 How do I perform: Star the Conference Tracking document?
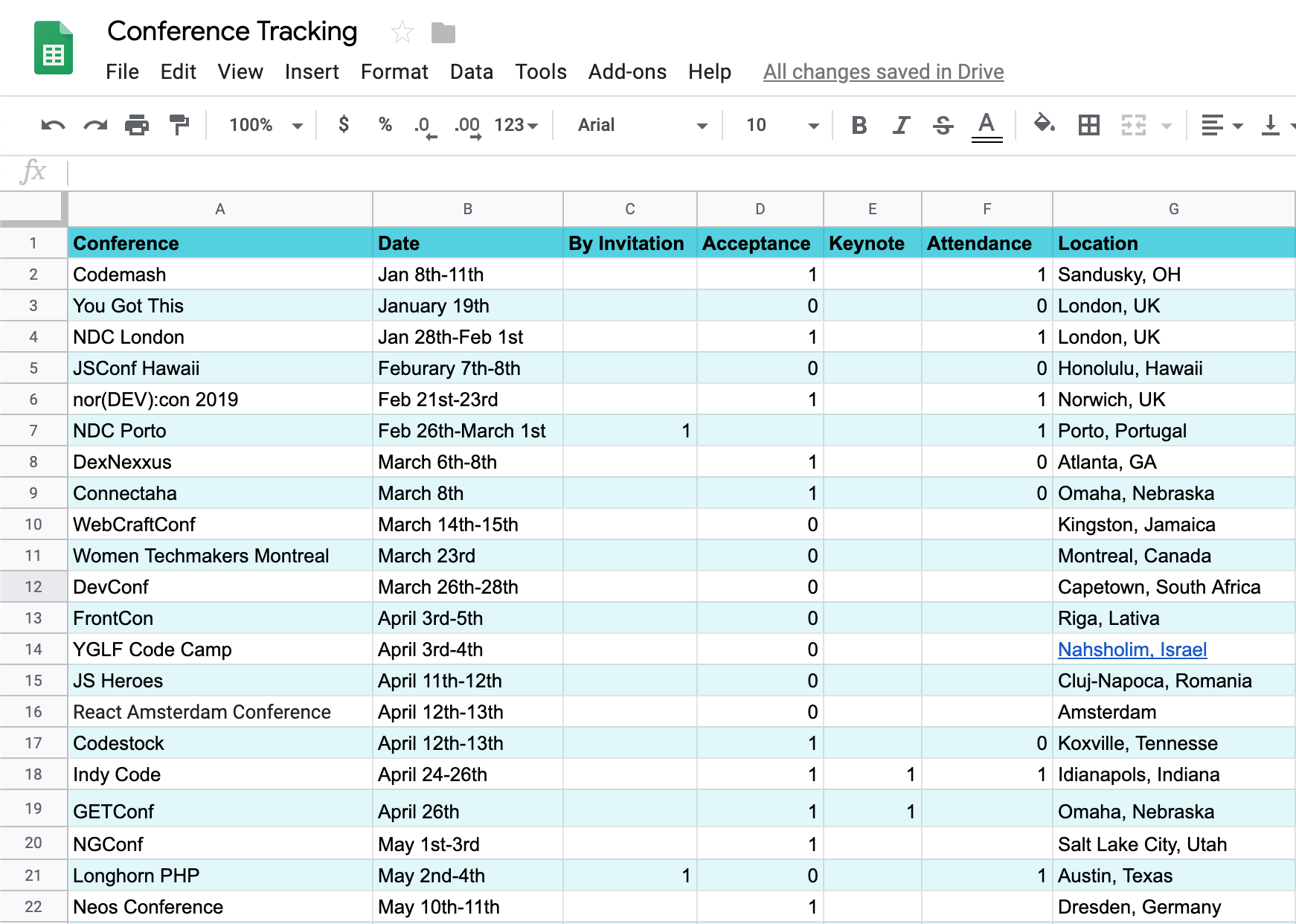[x=402, y=32]
